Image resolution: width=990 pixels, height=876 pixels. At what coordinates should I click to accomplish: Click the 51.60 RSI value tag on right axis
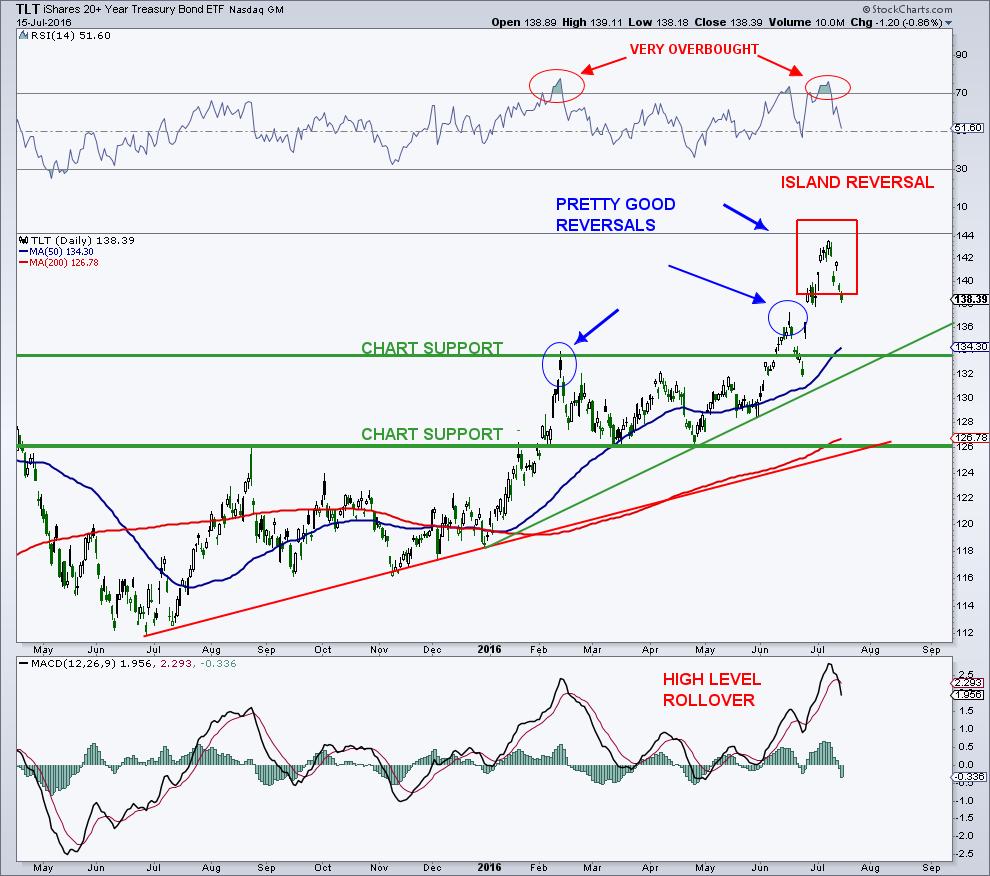967,128
